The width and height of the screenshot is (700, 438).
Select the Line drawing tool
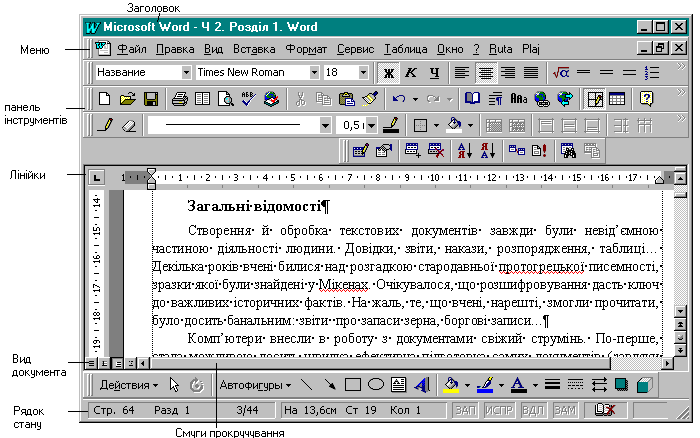[306, 384]
